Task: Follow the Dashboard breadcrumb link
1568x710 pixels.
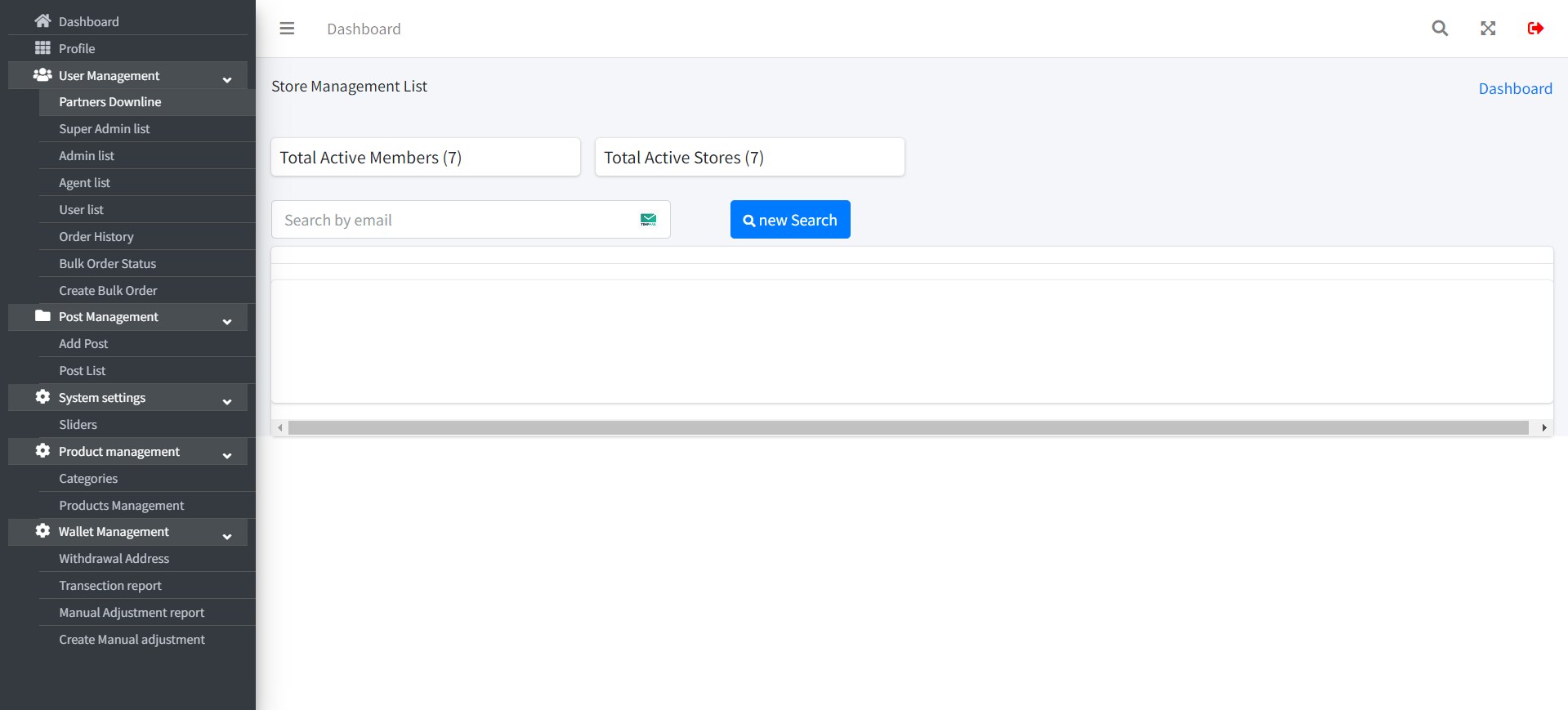Action: [1515, 89]
